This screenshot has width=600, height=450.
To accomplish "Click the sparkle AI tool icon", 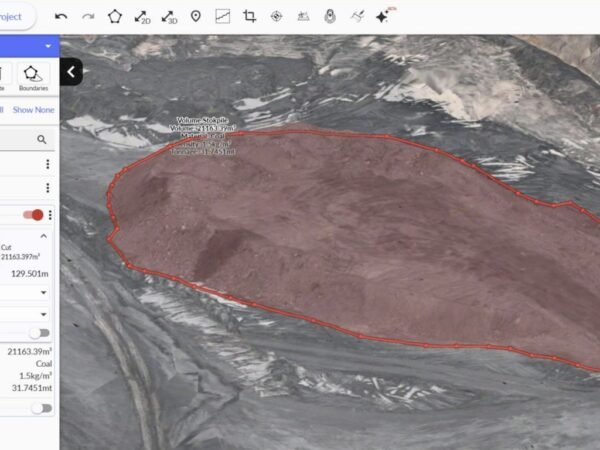I will (383, 16).
